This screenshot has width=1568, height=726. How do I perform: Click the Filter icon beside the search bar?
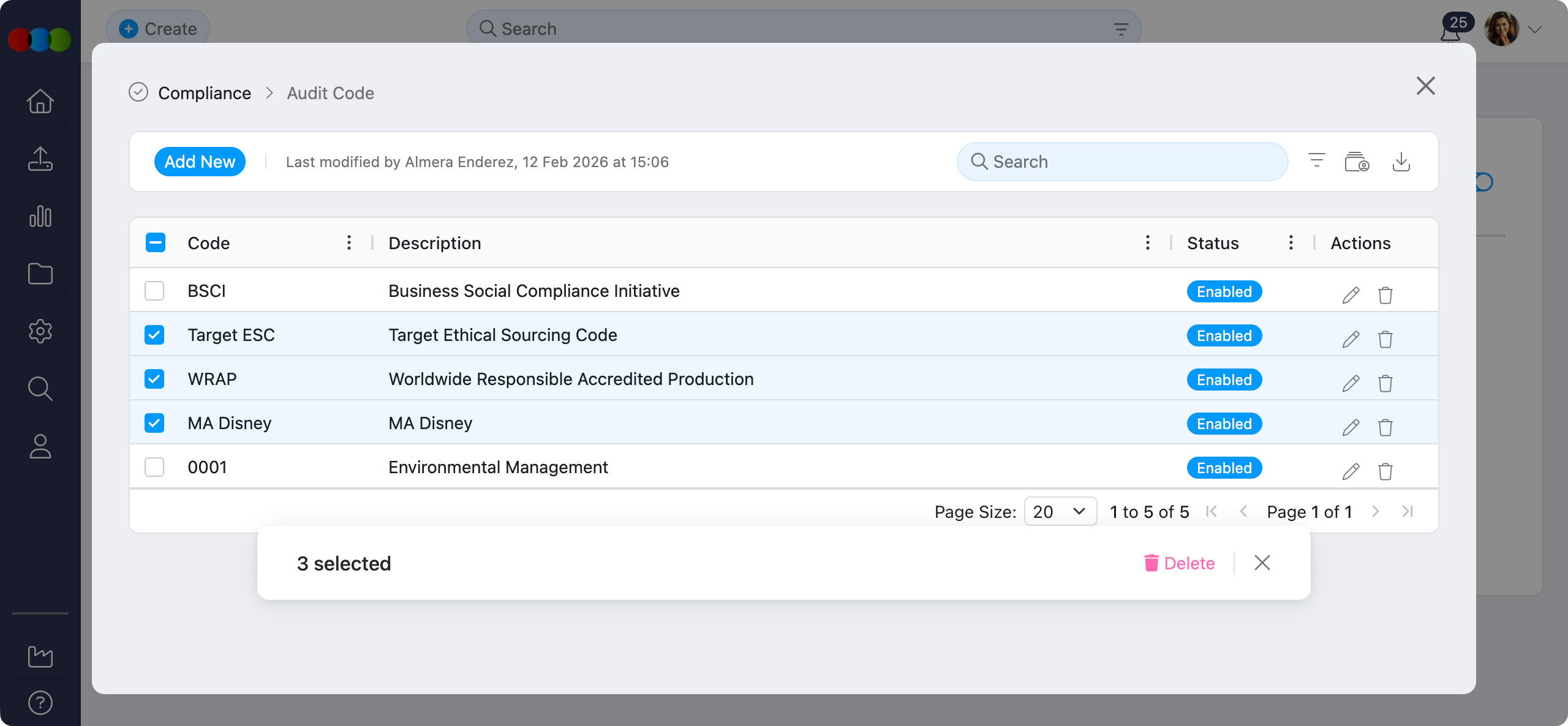click(1316, 161)
